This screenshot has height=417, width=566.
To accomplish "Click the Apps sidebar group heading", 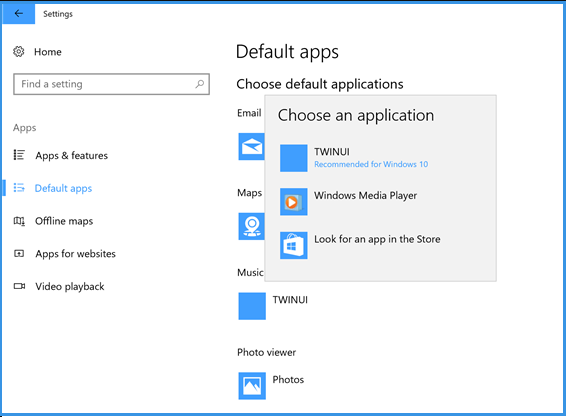I will coord(25,128).
